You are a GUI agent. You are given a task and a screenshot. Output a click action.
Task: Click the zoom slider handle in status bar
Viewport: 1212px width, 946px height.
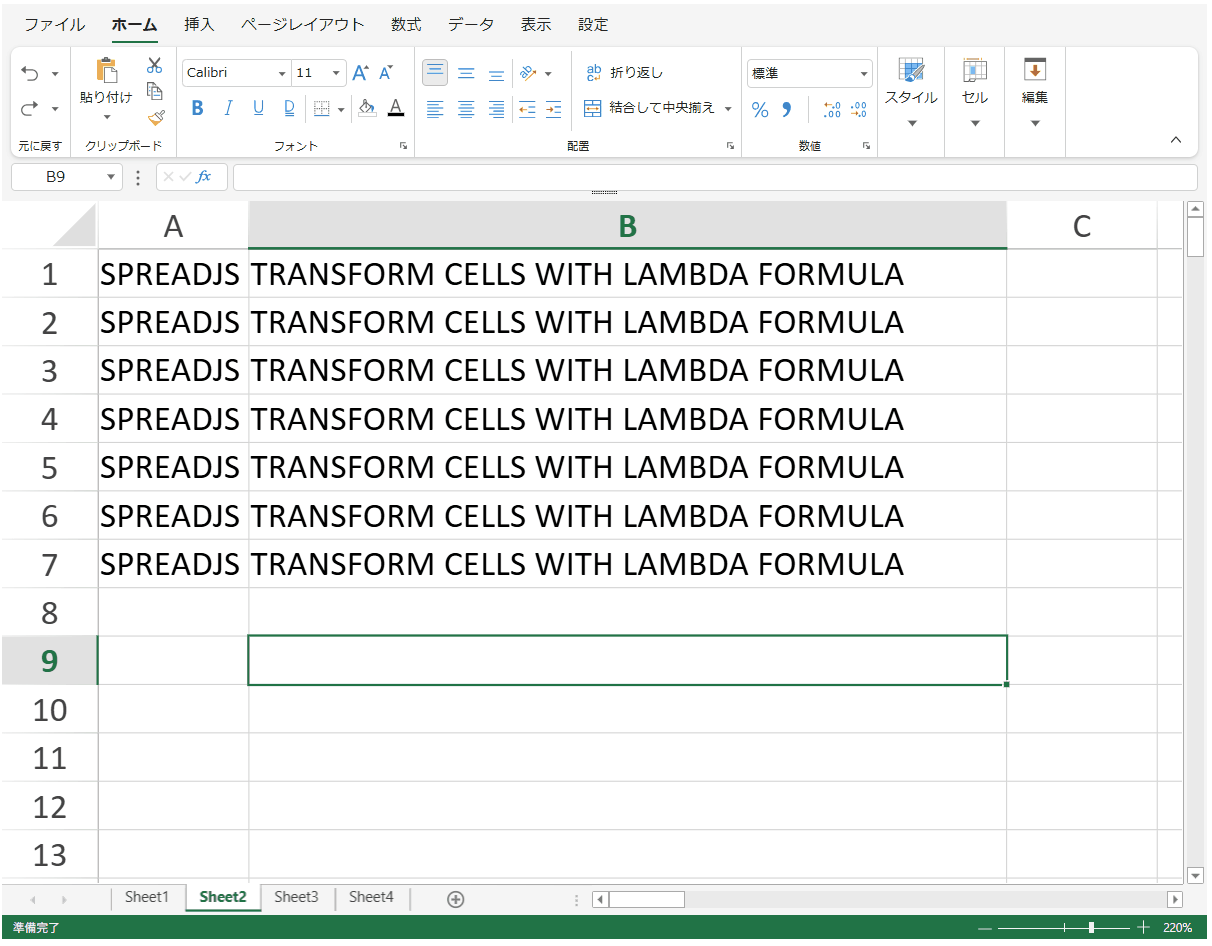click(x=1091, y=928)
